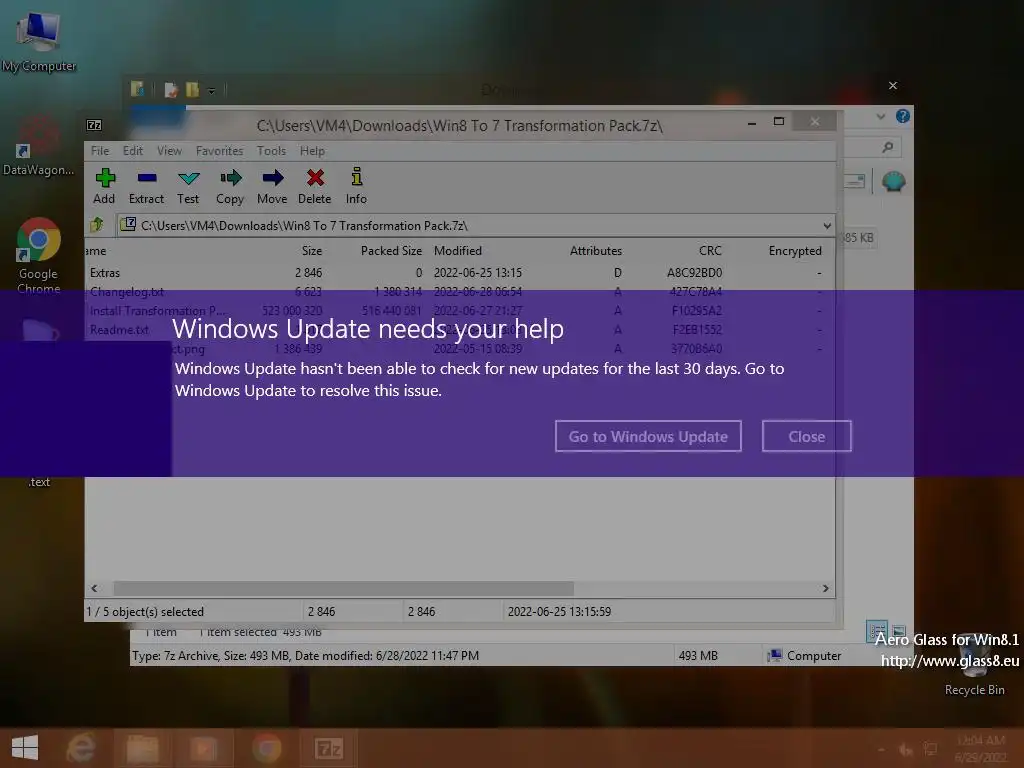1024x768 pixels.
Task: Click the horizontal scrollbar thumb in 7-Zip
Action: tap(344, 588)
